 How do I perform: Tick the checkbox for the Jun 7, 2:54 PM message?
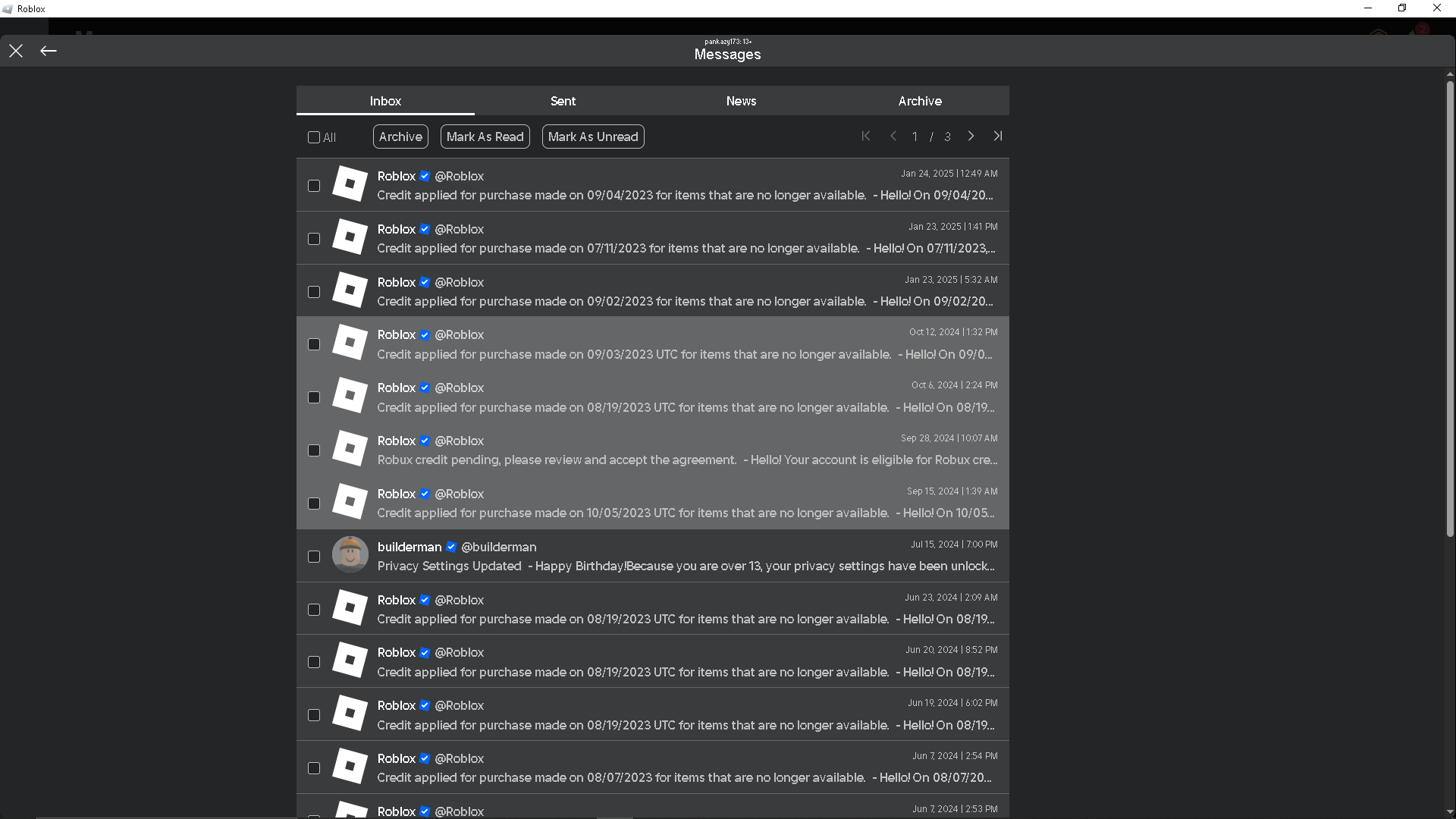[314, 768]
